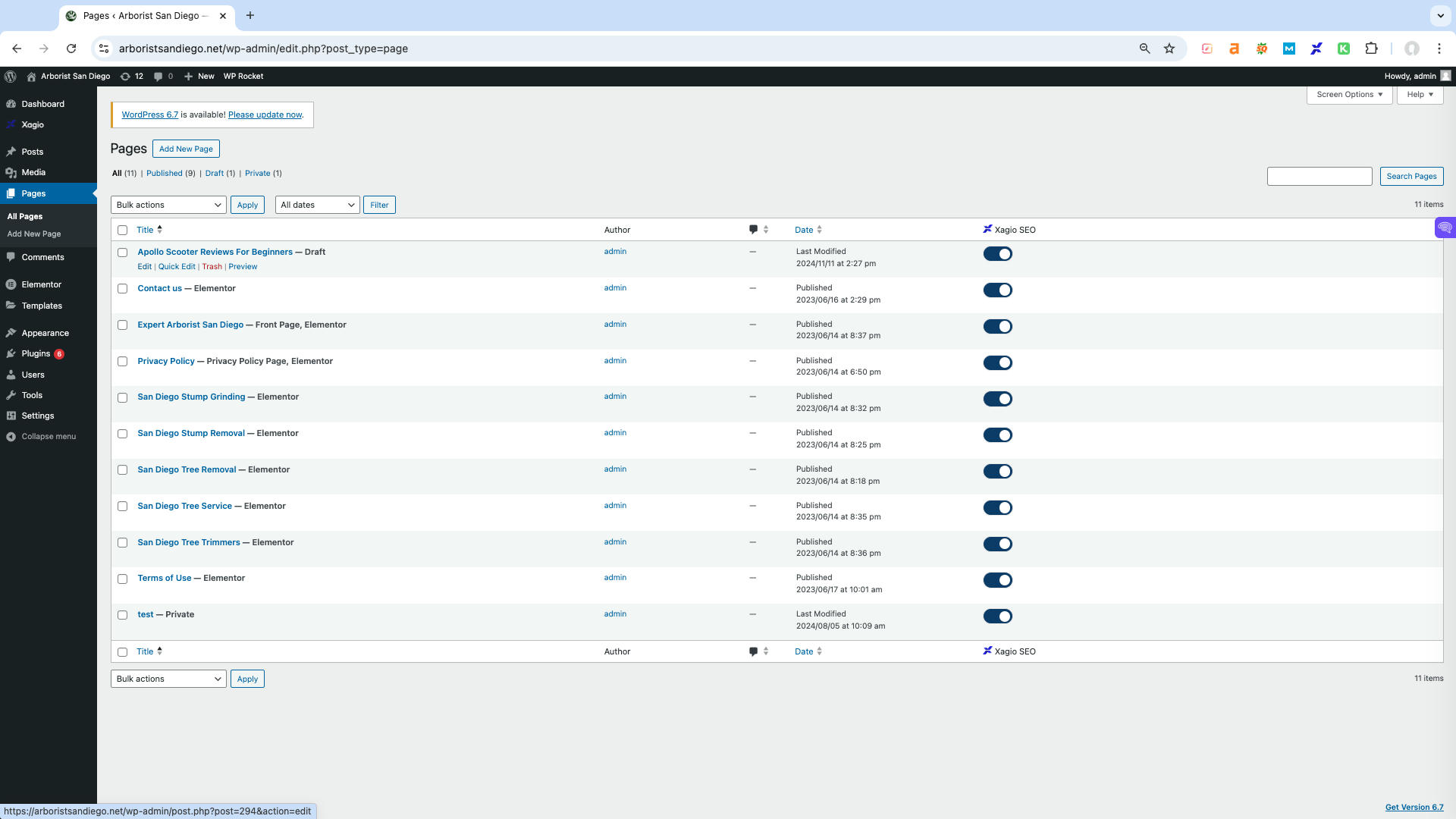
Task: Click the browser forward arrow
Action: click(x=44, y=49)
